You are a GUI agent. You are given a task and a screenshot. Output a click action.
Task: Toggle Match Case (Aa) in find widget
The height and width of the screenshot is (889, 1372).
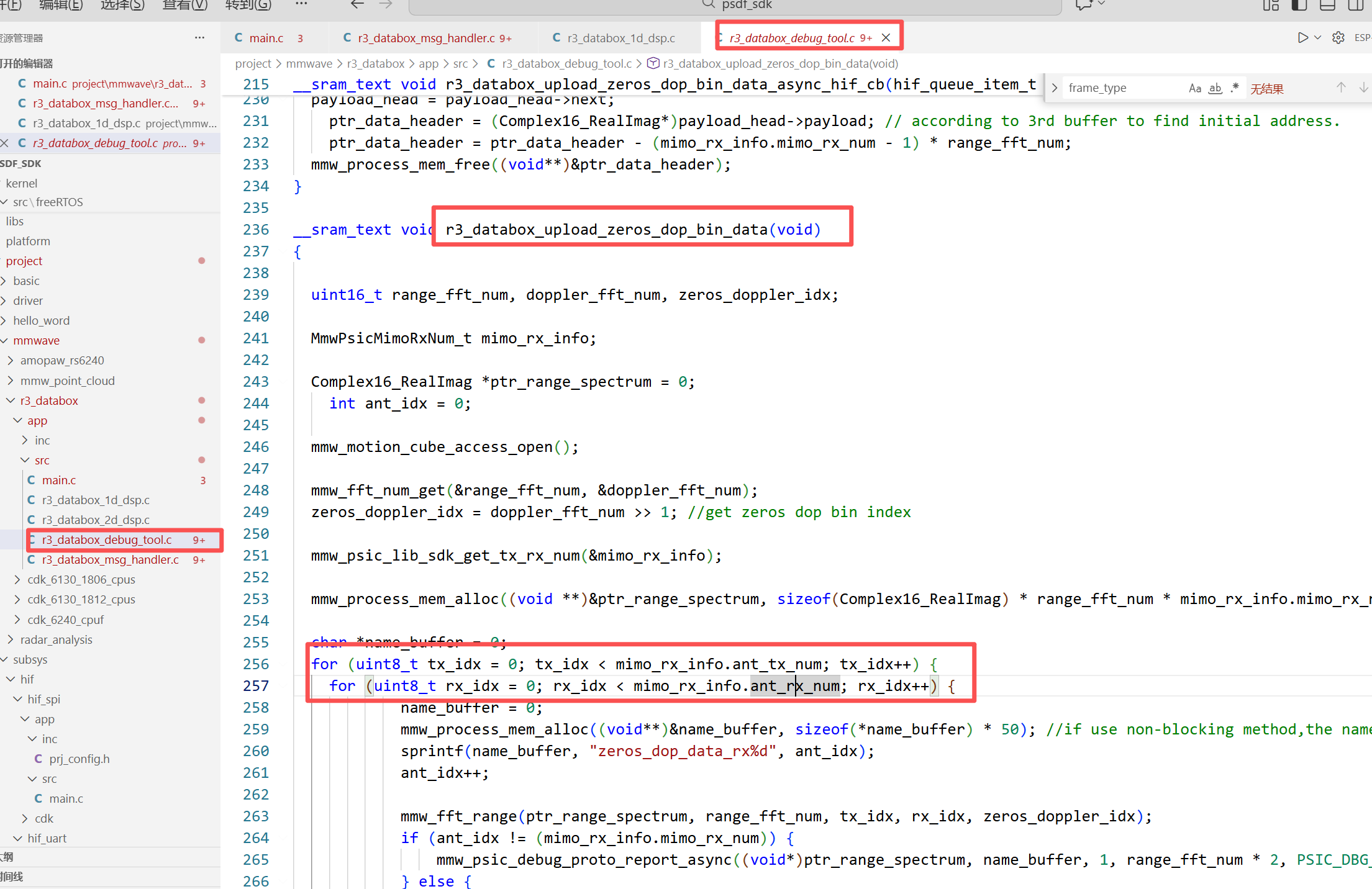tap(1195, 88)
